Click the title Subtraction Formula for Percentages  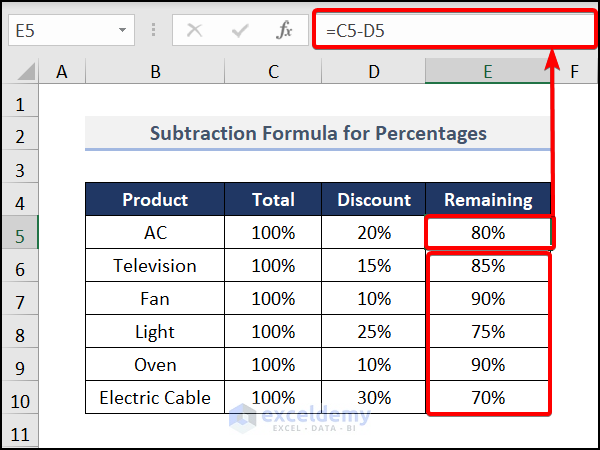318,133
